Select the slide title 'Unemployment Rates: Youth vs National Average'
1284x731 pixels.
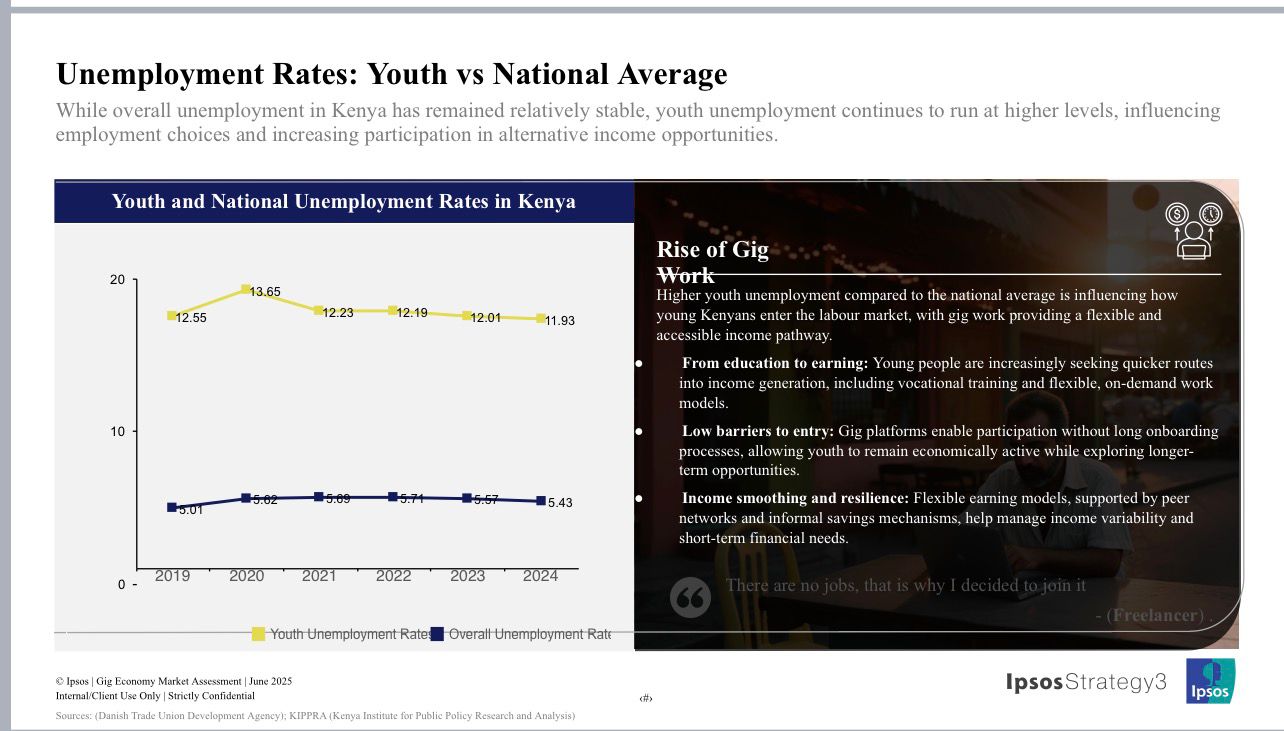coord(391,75)
